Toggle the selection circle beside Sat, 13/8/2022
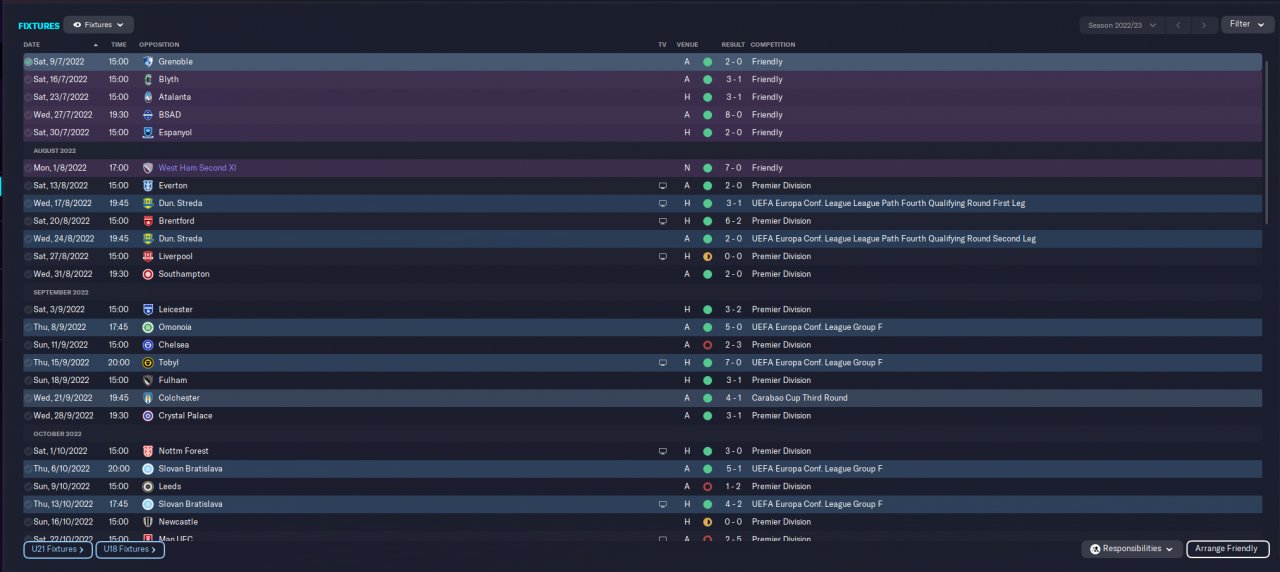This screenshot has height=572, width=1280. 28,186
